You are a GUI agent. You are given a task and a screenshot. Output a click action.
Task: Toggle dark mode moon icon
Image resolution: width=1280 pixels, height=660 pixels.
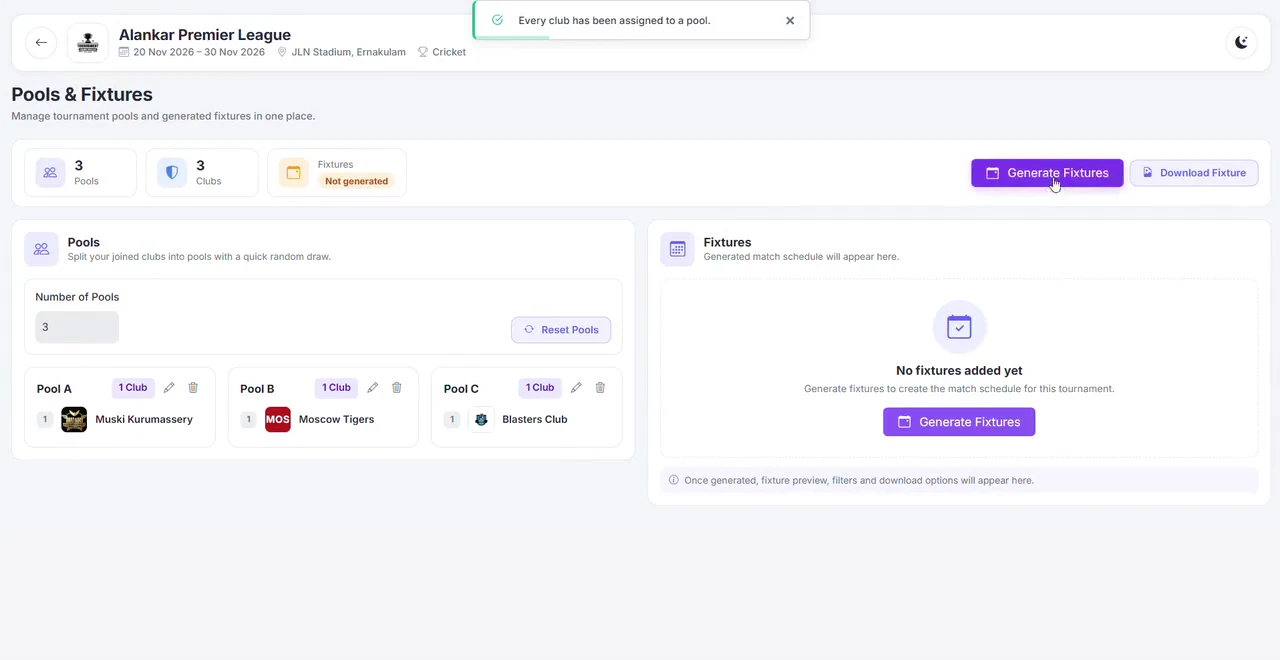click(1241, 42)
